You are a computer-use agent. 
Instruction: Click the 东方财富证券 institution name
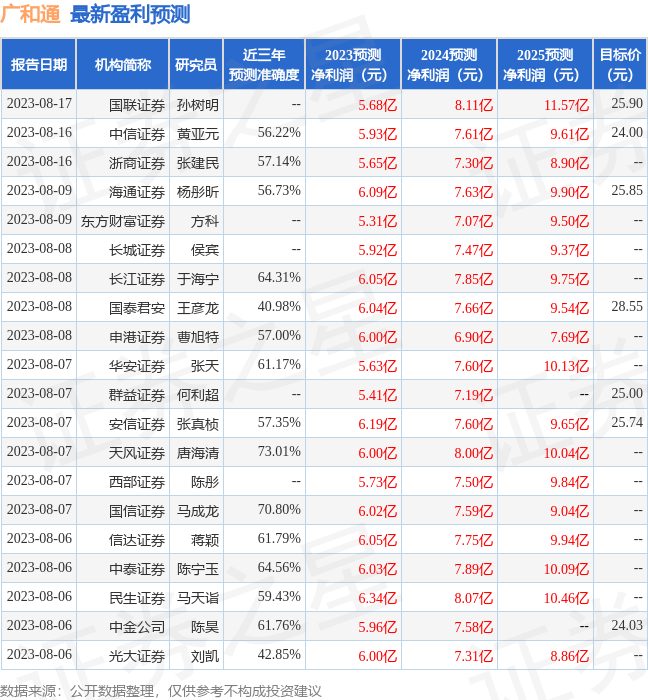[123, 220]
